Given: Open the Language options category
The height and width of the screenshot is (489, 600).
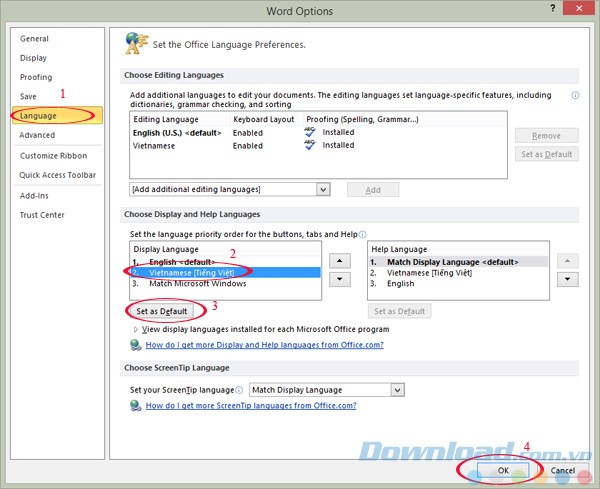Looking at the screenshot, I should (38, 116).
